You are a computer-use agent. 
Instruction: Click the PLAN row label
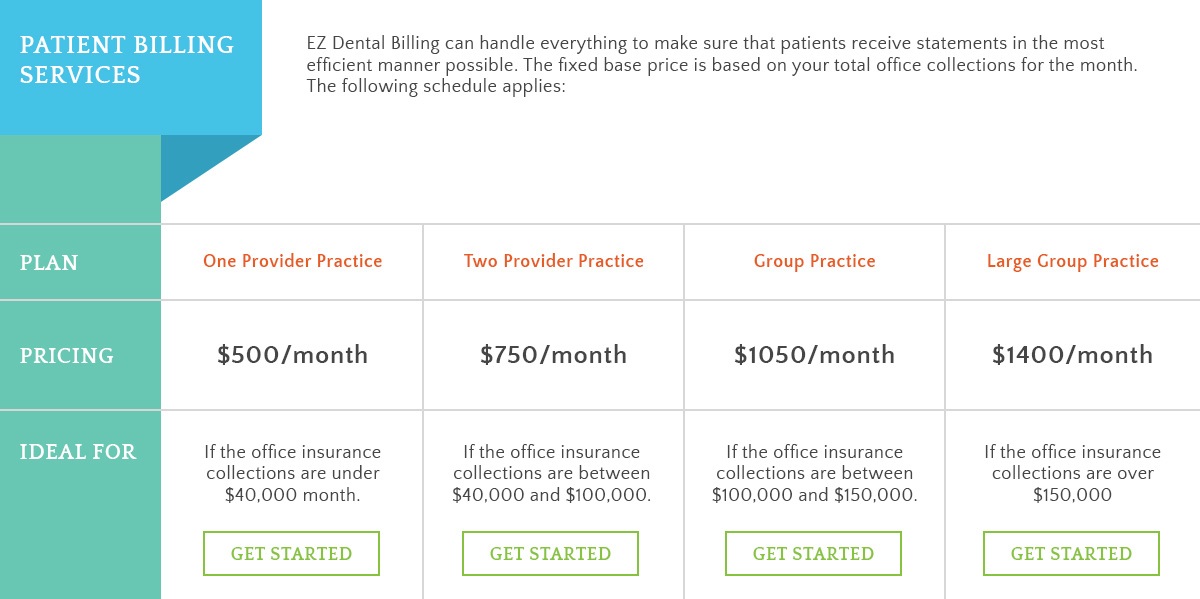pyautogui.click(x=47, y=263)
